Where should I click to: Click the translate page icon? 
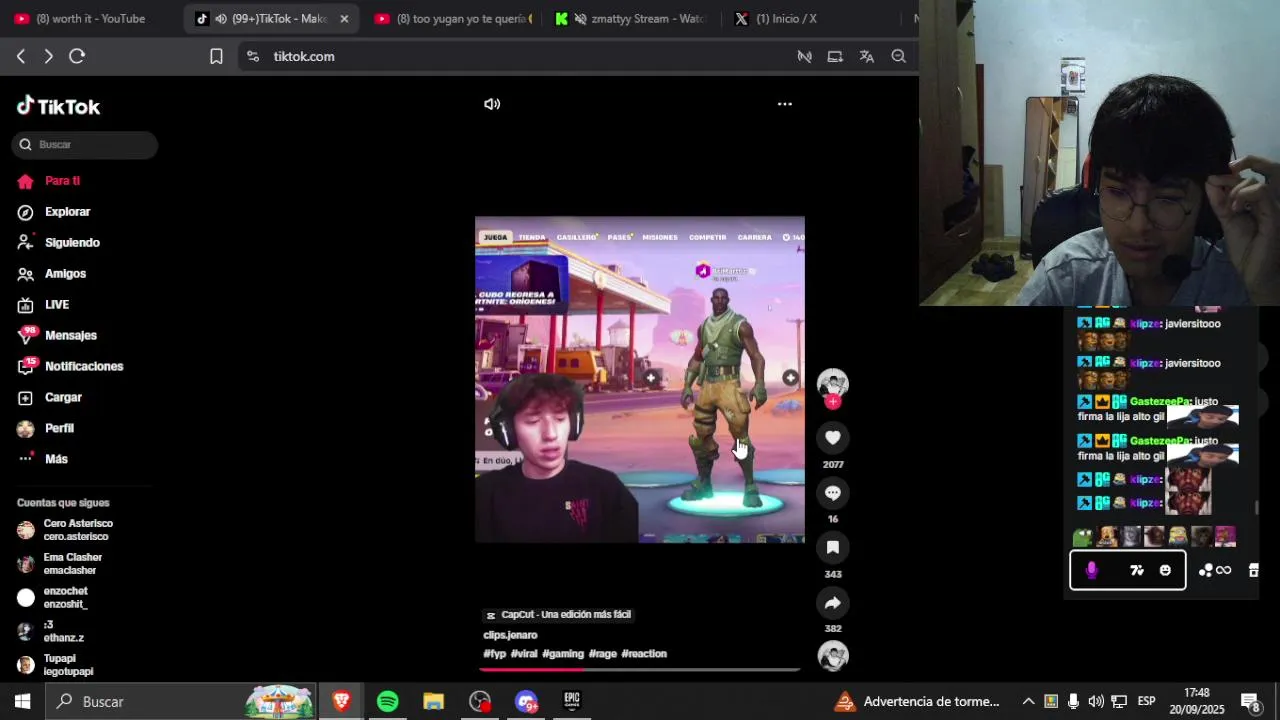[867, 57]
